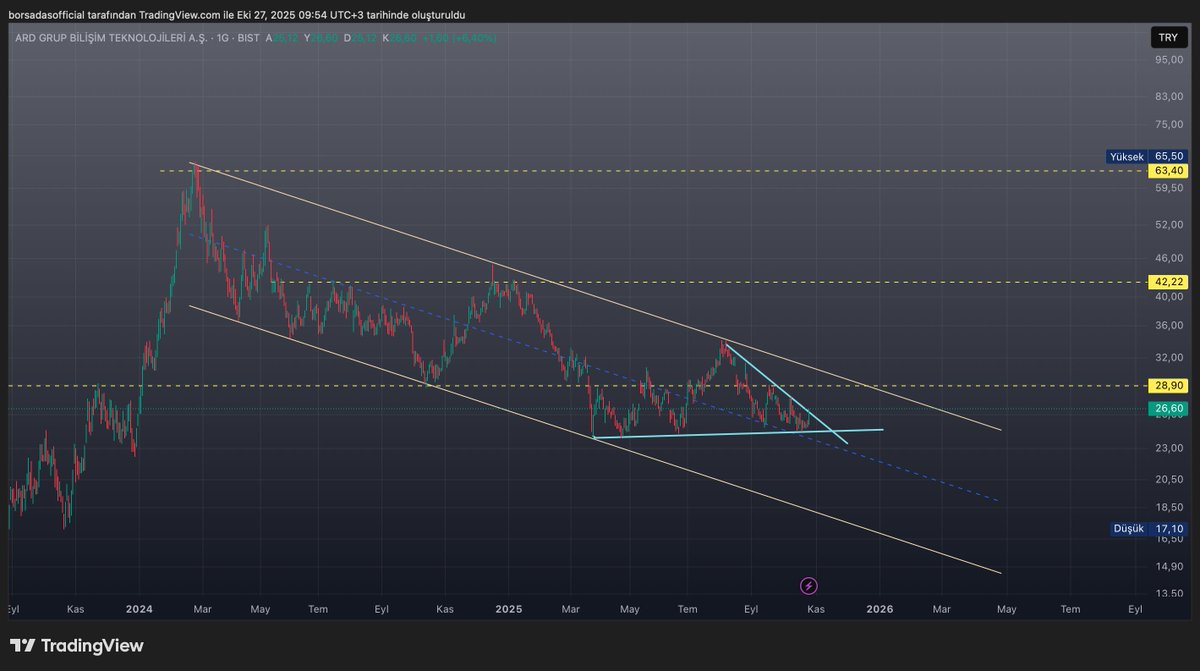Click the 2024 label on time axis

click(x=139, y=608)
